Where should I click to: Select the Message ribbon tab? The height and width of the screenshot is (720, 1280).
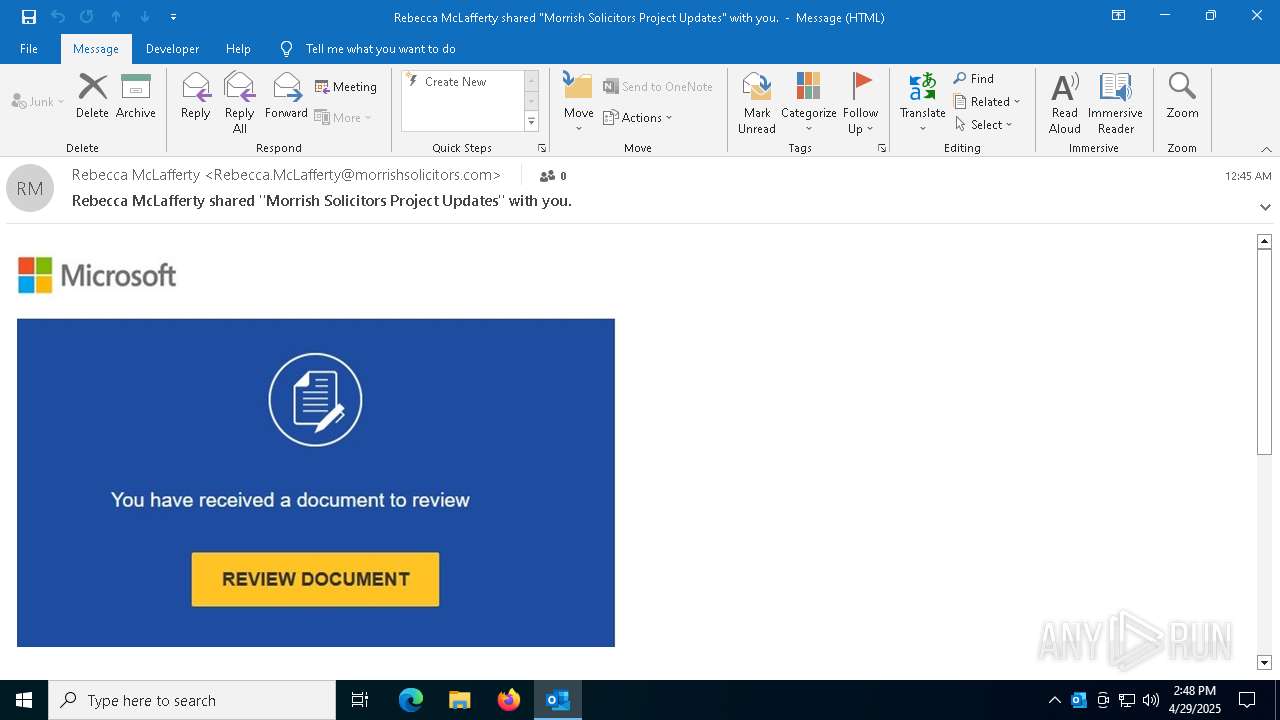pyautogui.click(x=96, y=49)
